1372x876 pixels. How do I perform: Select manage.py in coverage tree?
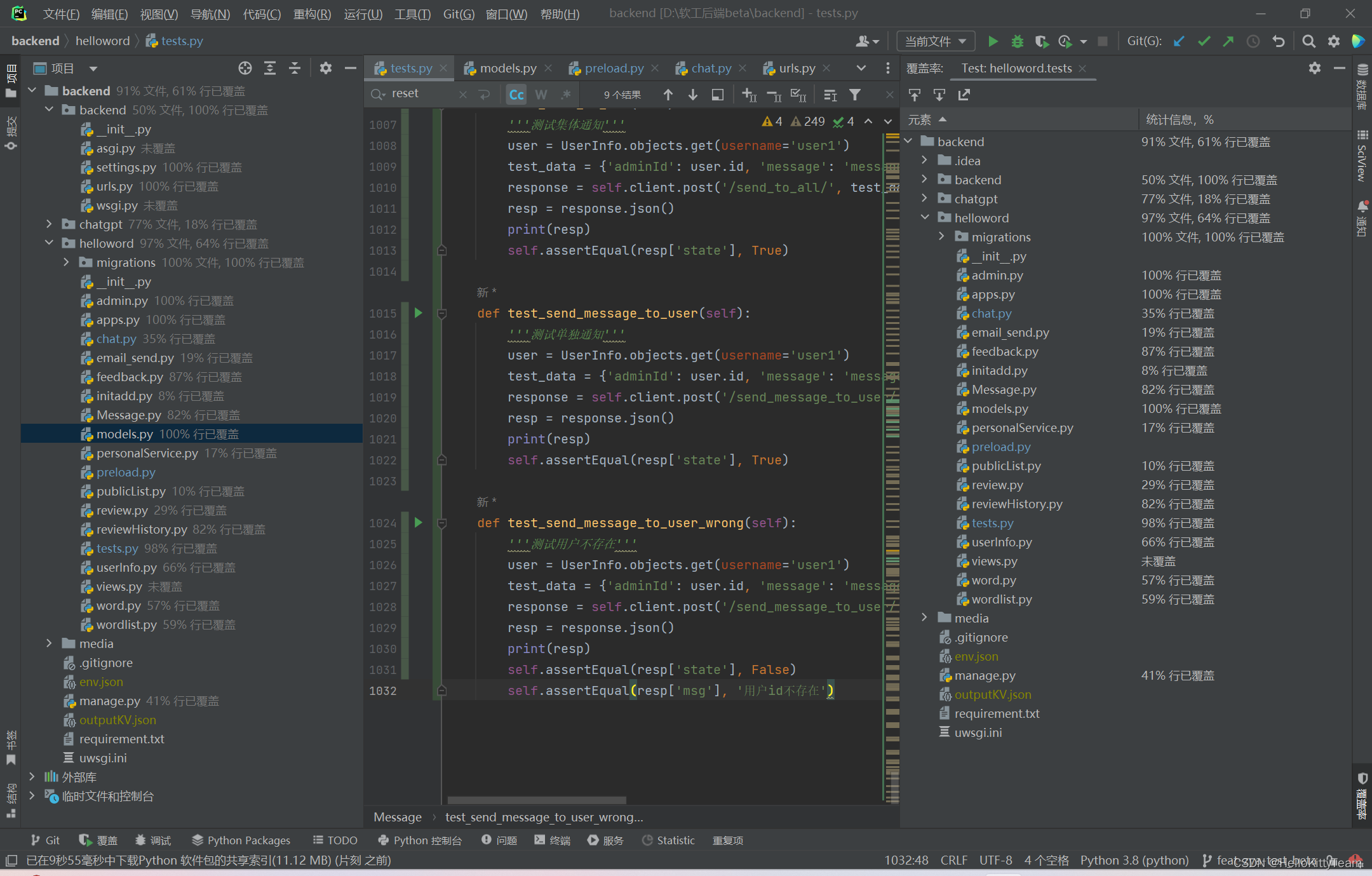pos(985,675)
